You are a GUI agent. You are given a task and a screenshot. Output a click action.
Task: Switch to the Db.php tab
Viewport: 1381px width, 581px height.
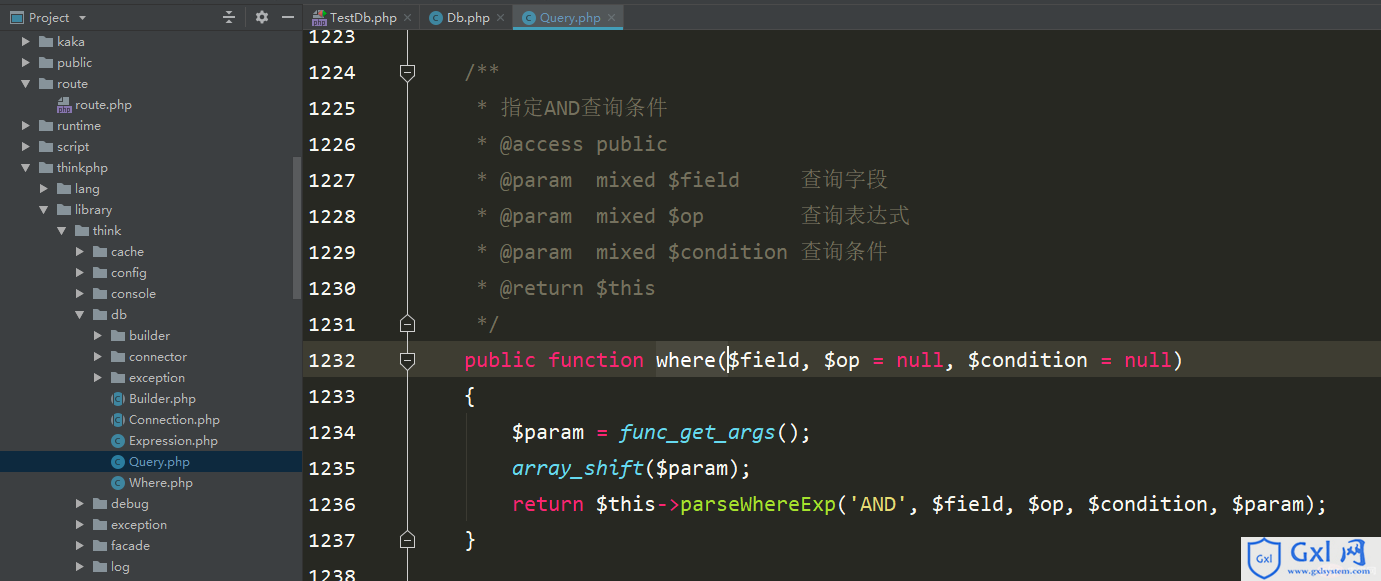click(460, 18)
